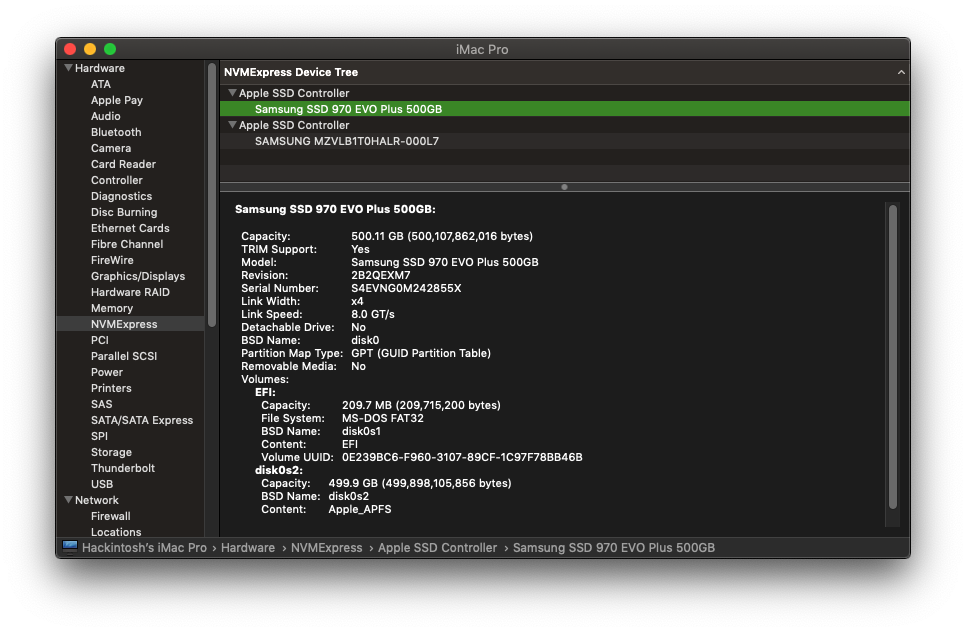Viewport: 966px width, 632px height.
Task: Open Apple Pay hardware info
Action: 116,100
